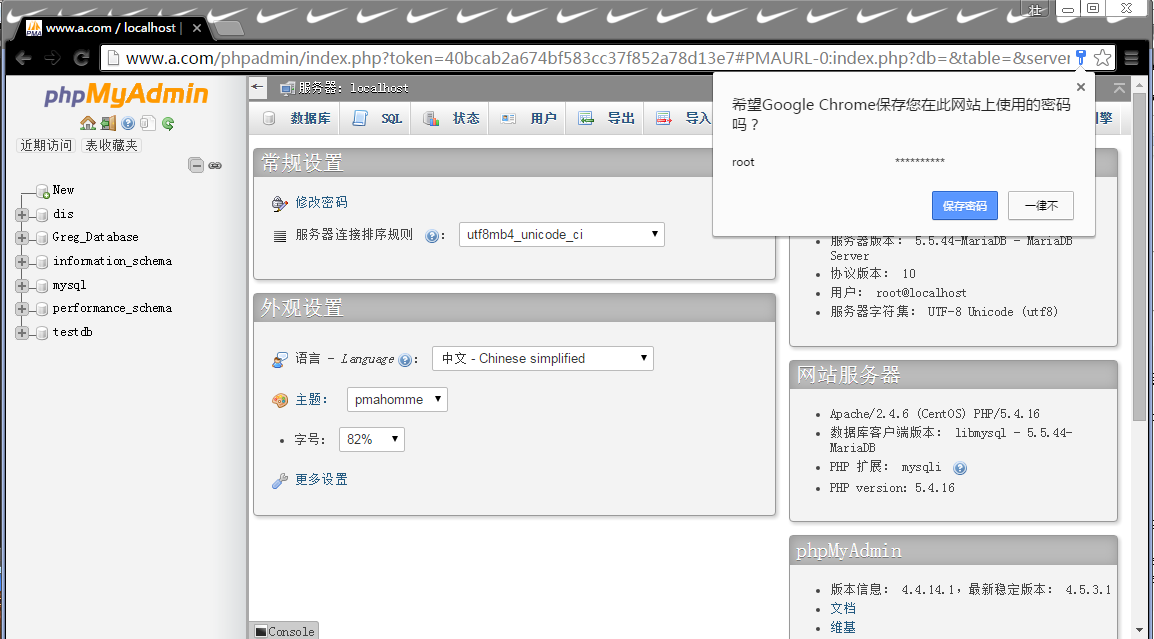Click the wrench icon beside 更多设置
Image resolution: width=1154 pixels, height=639 pixels.
pos(280,481)
